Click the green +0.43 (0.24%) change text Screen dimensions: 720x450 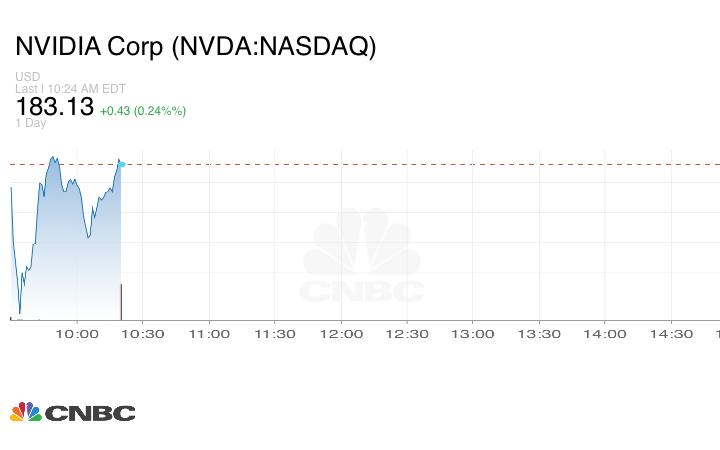click(143, 110)
